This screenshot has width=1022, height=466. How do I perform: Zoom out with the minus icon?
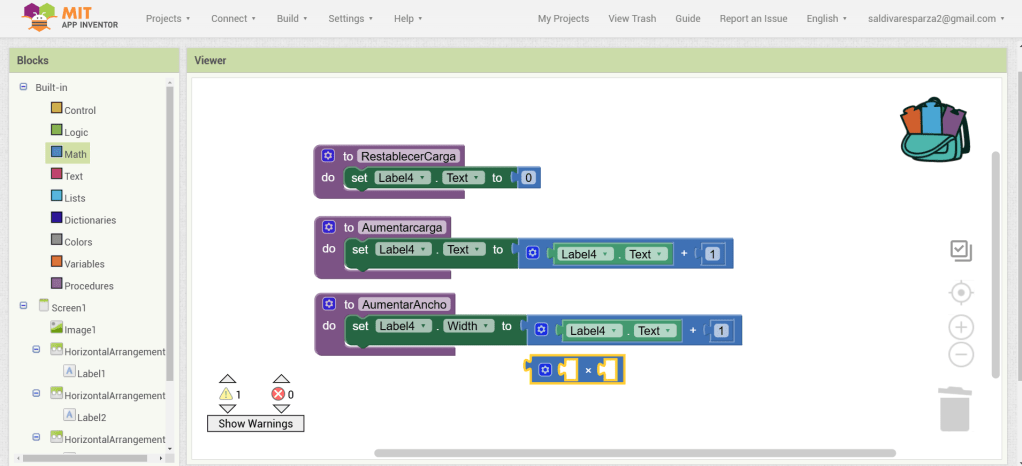pyautogui.click(x=960, y=354)
